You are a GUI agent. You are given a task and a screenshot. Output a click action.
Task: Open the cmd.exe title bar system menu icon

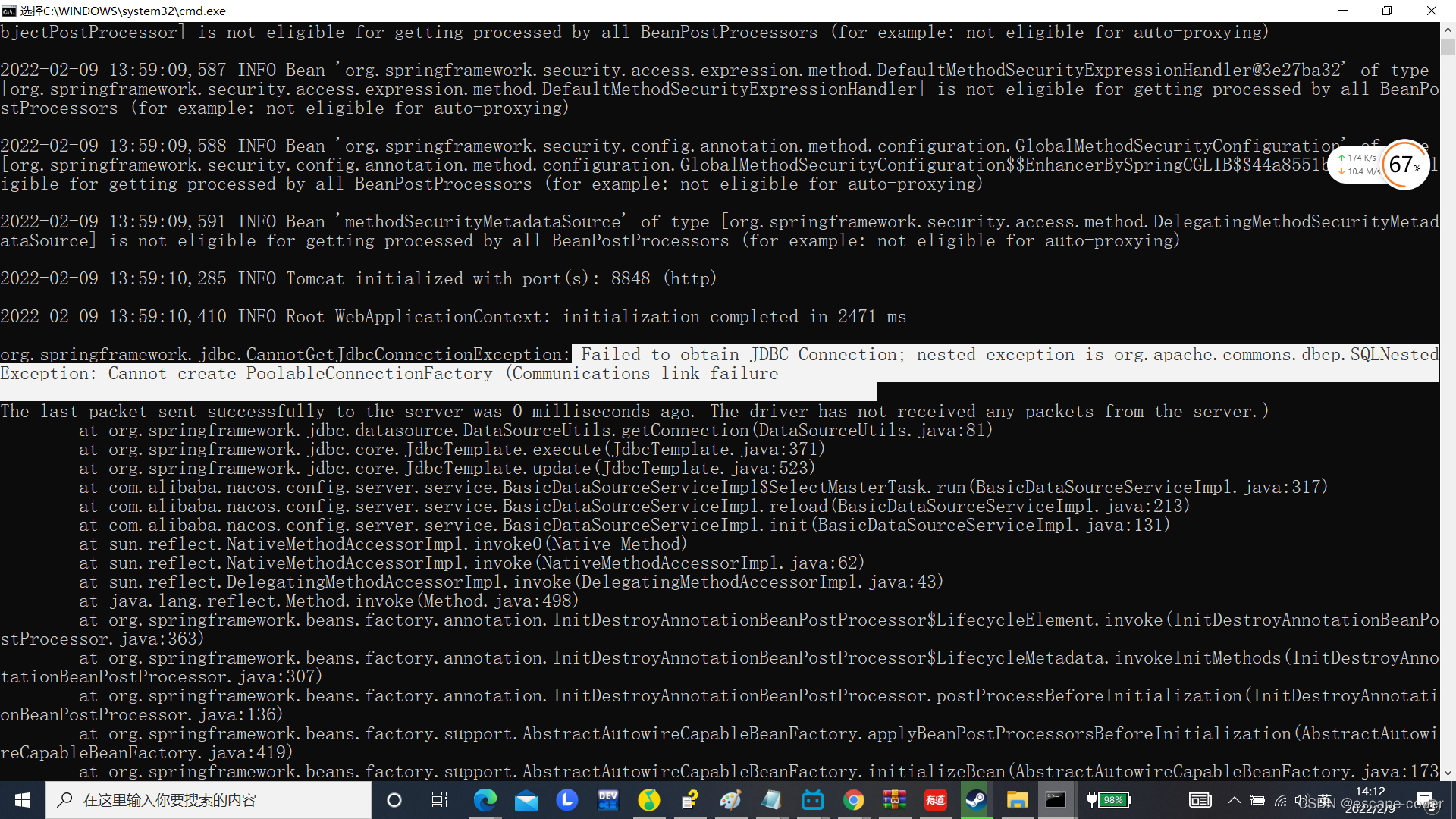(x=9, y=11)
